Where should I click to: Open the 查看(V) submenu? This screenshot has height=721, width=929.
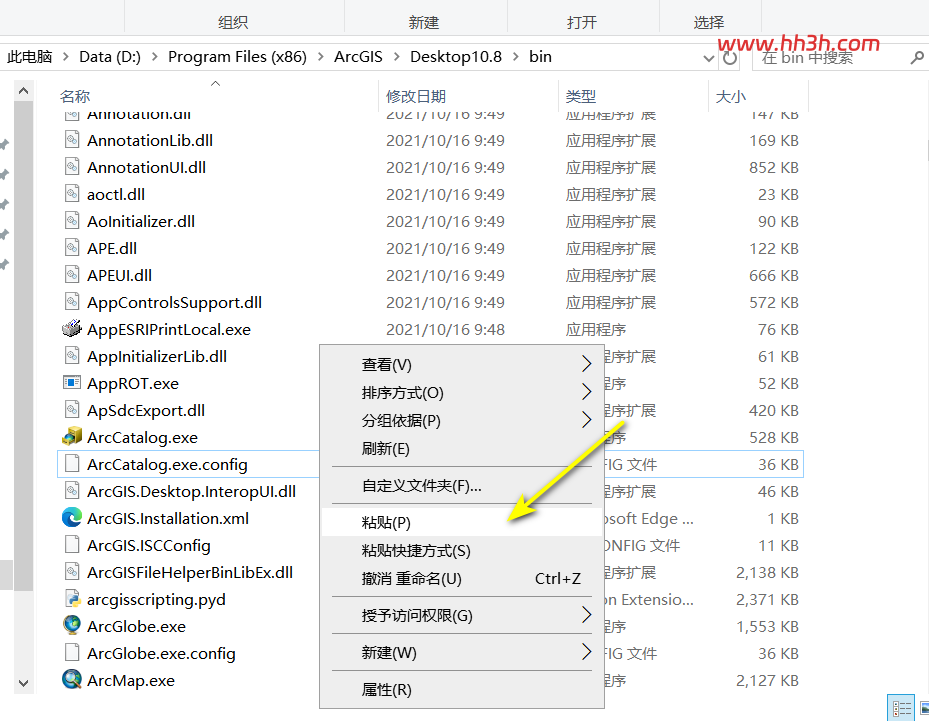(462, 364)
